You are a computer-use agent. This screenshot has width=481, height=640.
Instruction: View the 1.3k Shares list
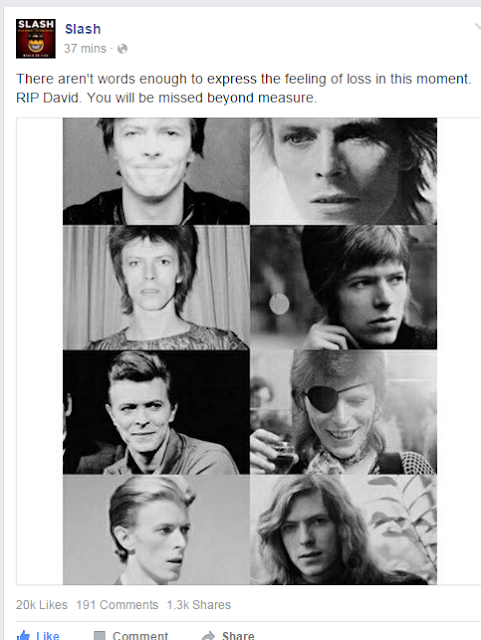pyautogui.click(x=198, y=604)
